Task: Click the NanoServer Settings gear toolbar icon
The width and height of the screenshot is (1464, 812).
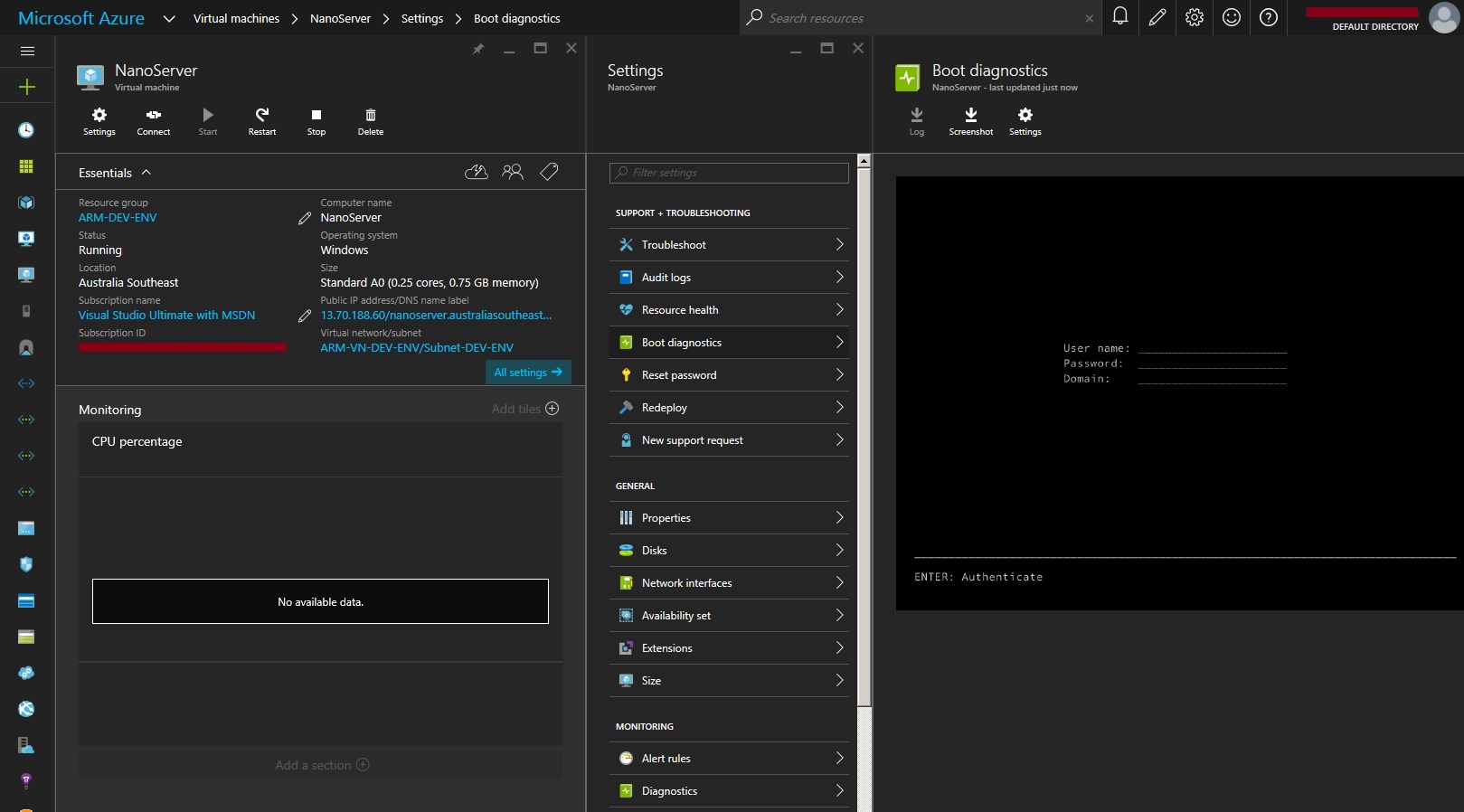Action: pos(99,121)
